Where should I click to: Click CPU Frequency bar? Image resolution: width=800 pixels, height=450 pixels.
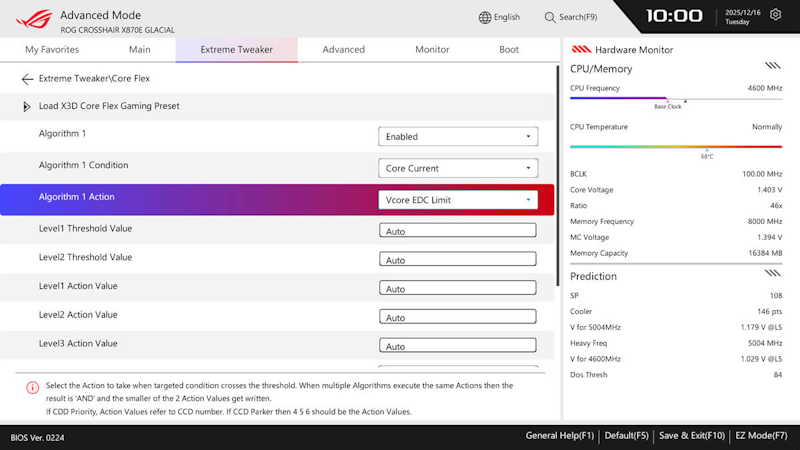(676, 98)
